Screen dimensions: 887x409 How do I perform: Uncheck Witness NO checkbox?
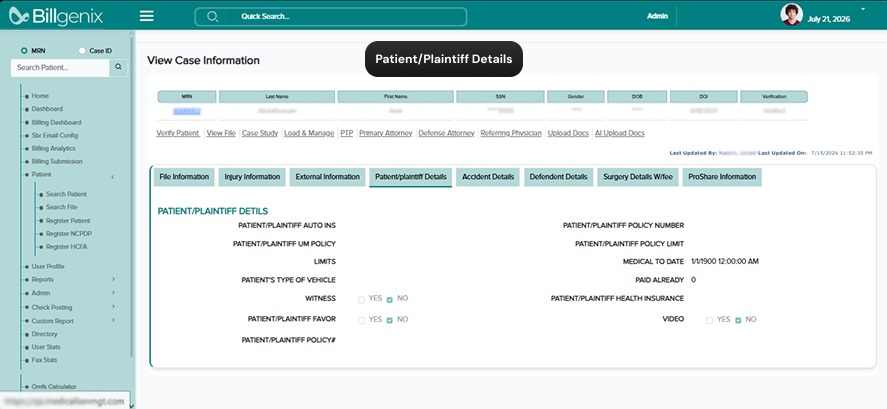[389, 299]
